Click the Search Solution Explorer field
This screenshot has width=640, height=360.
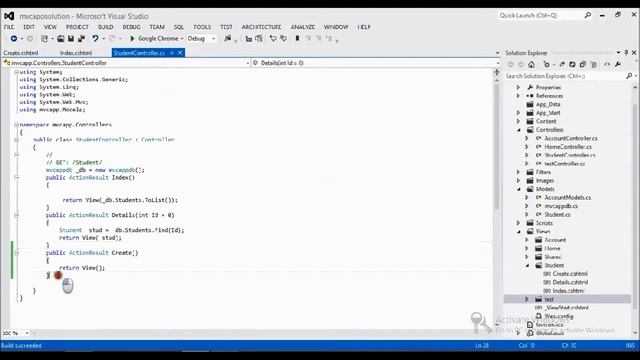tap(565, 76)
